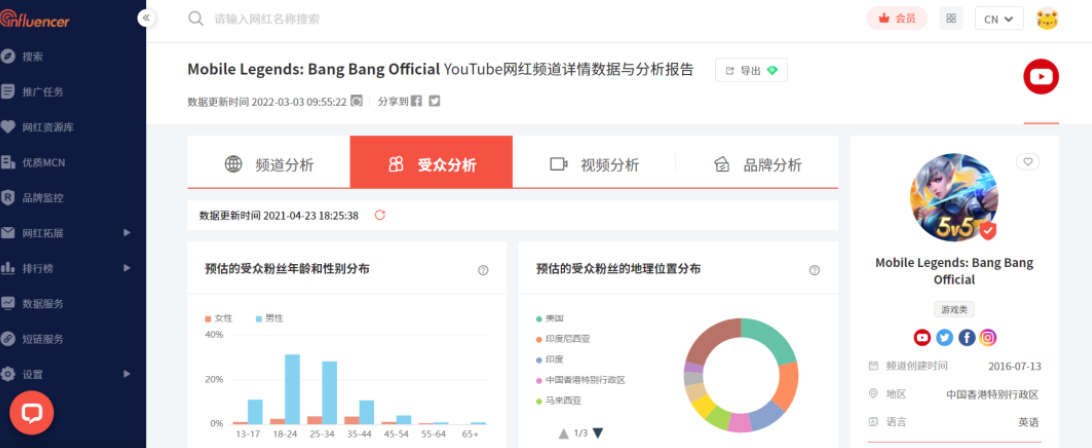Click the 18-24 male bar
Screen dimensions: 1092x448
click(x=292, y=389)
